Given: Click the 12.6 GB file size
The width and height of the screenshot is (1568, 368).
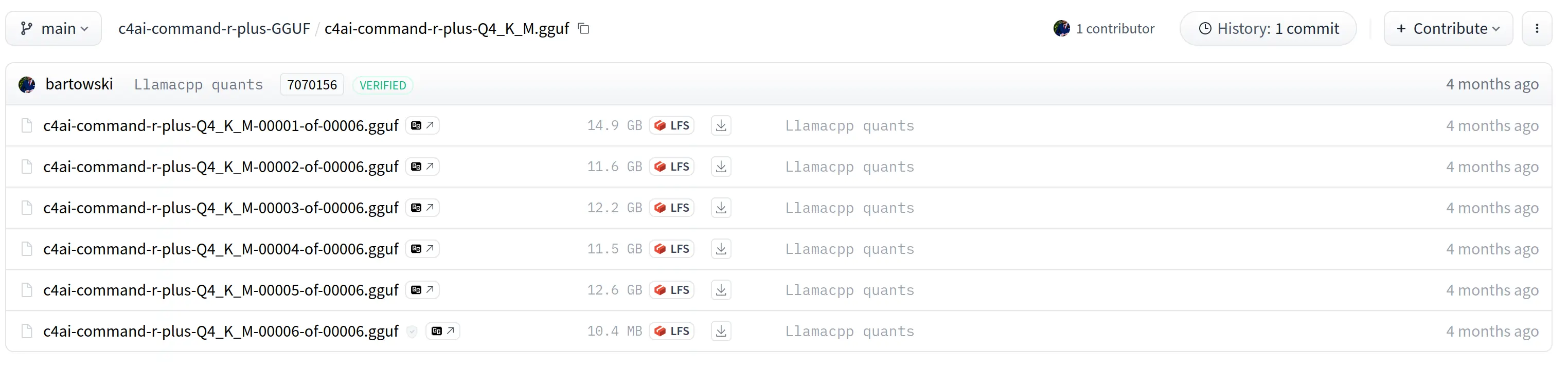Looking at the screenshot, I should 615,290.
